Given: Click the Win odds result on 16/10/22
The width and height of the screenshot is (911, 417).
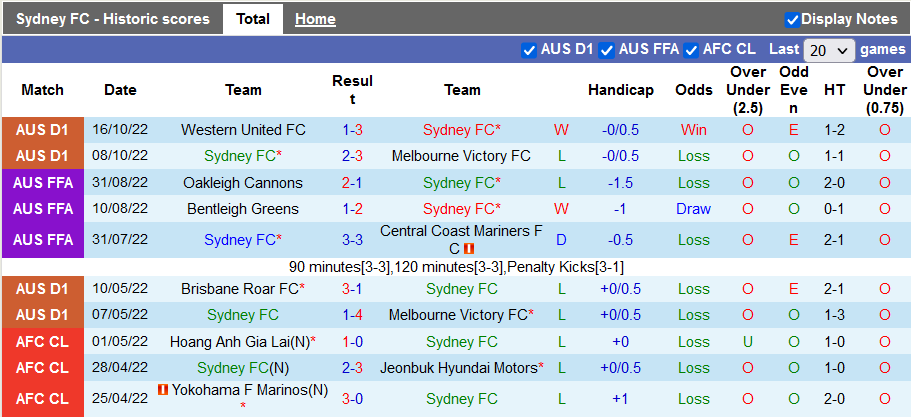Looking at the screenshot, I should (694, 130).
